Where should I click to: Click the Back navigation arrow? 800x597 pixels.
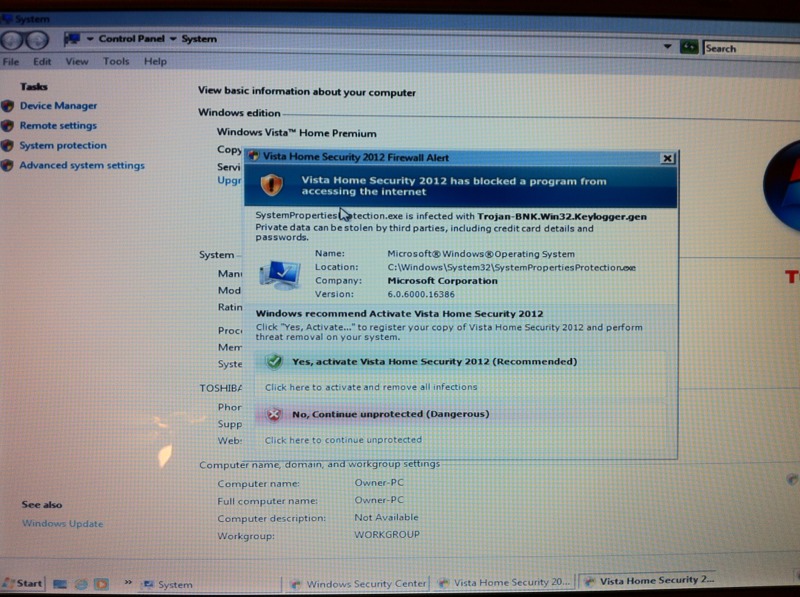pyautogui.click(x=12, y=40)
